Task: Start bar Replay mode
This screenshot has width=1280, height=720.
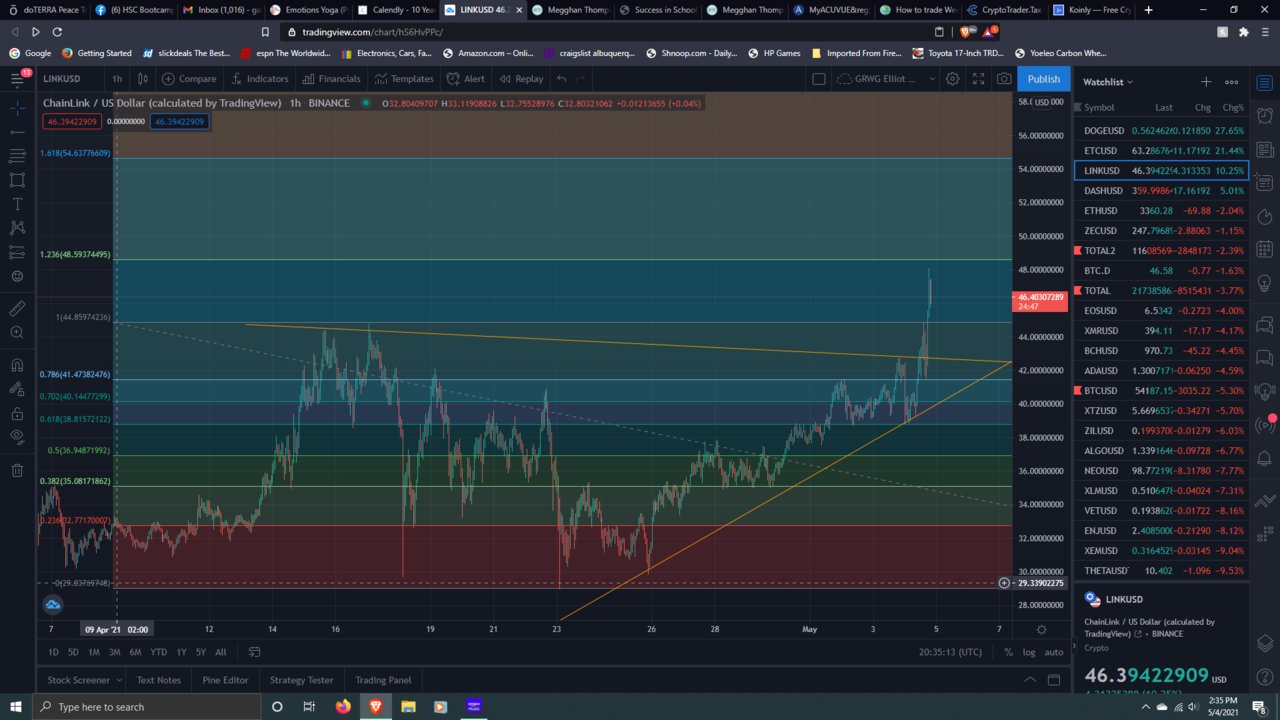Action: point(521,79)
